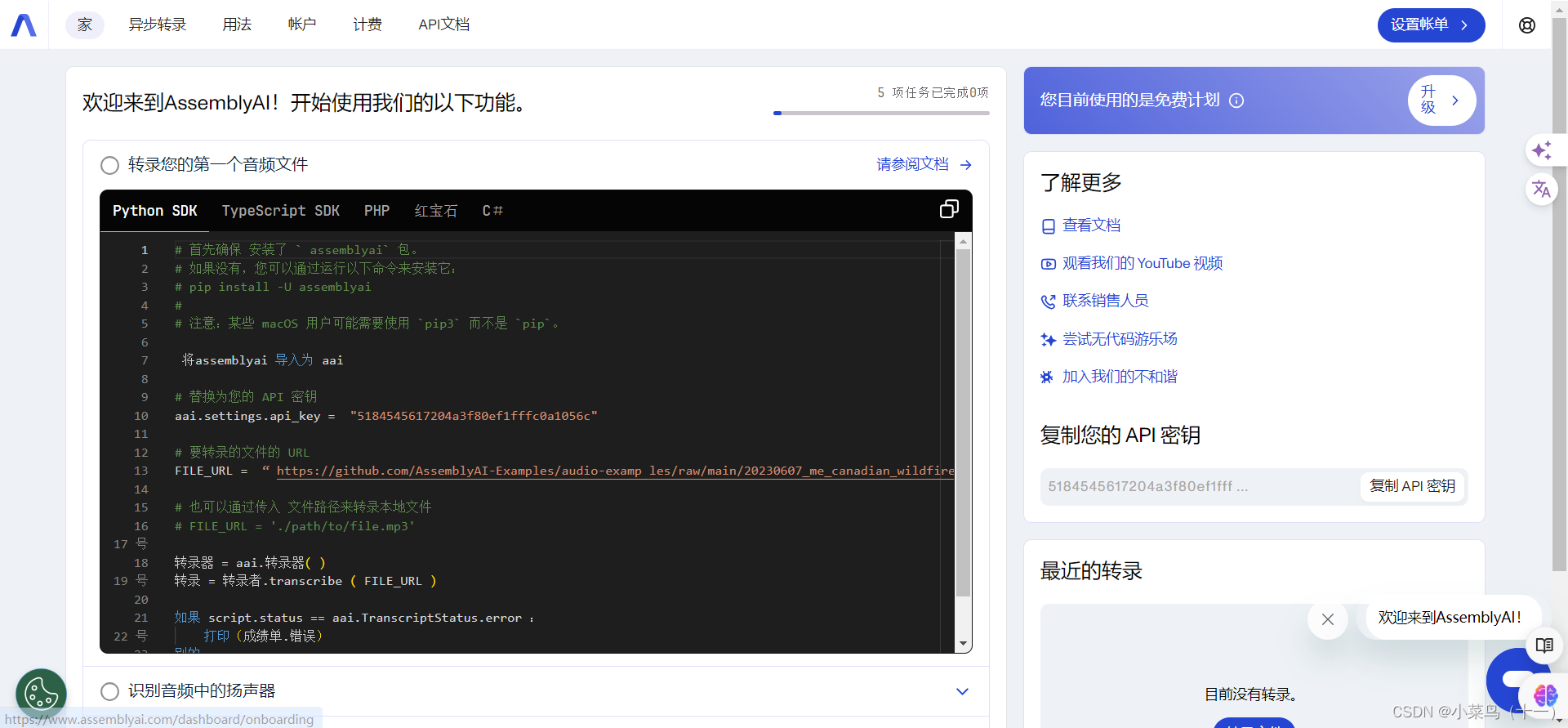Click the arrow beside 请参阅文档
Screen dimensions: 1568x728
(x=966, y=165)
